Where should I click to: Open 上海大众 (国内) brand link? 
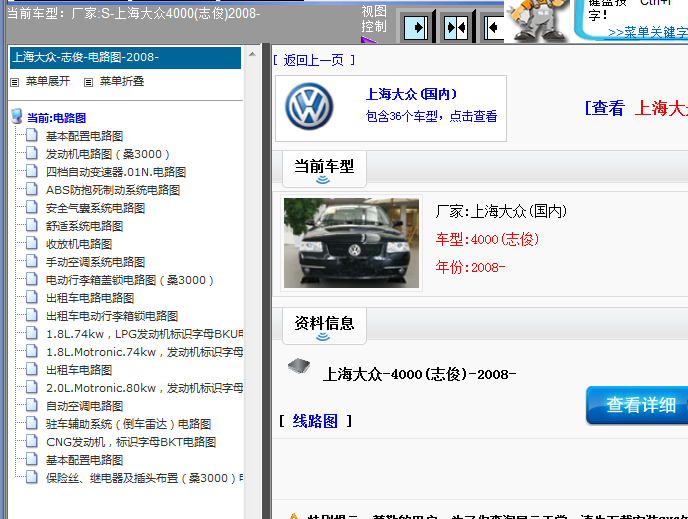pyautogui.click(x=411, y=94)
